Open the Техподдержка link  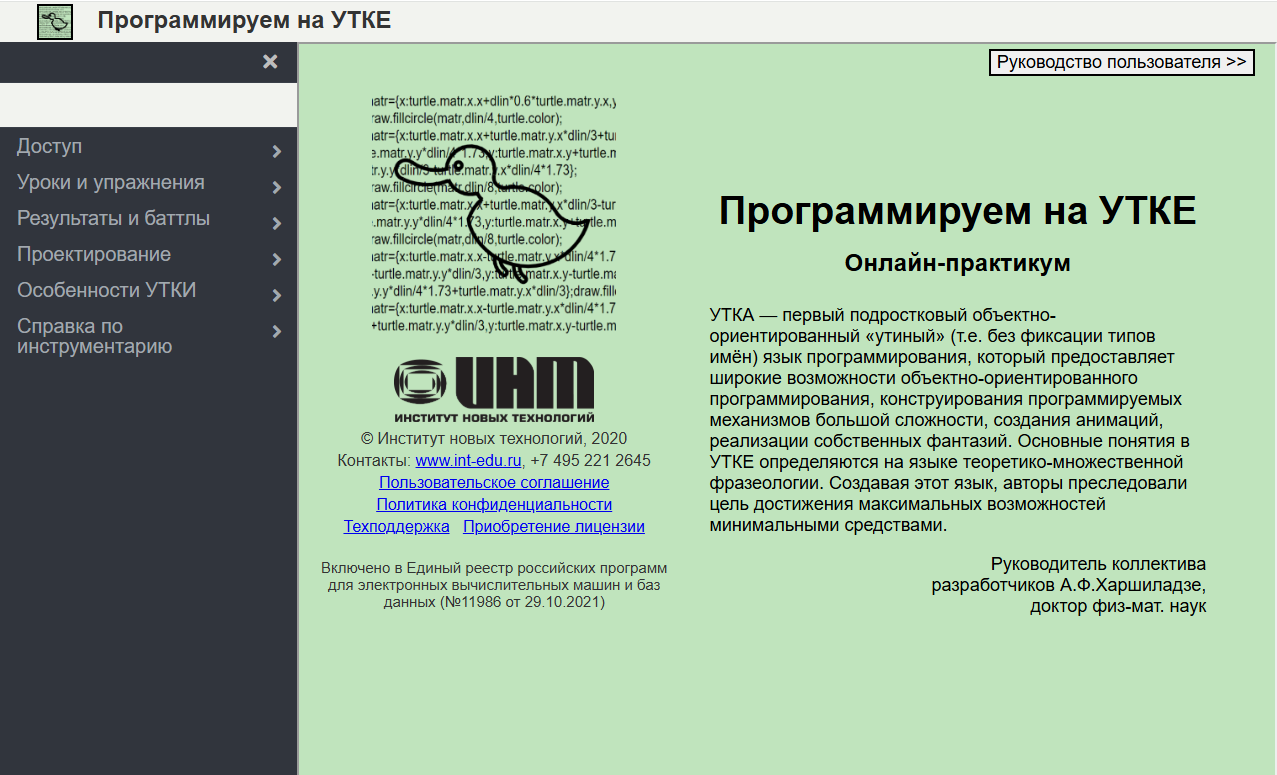397,527
